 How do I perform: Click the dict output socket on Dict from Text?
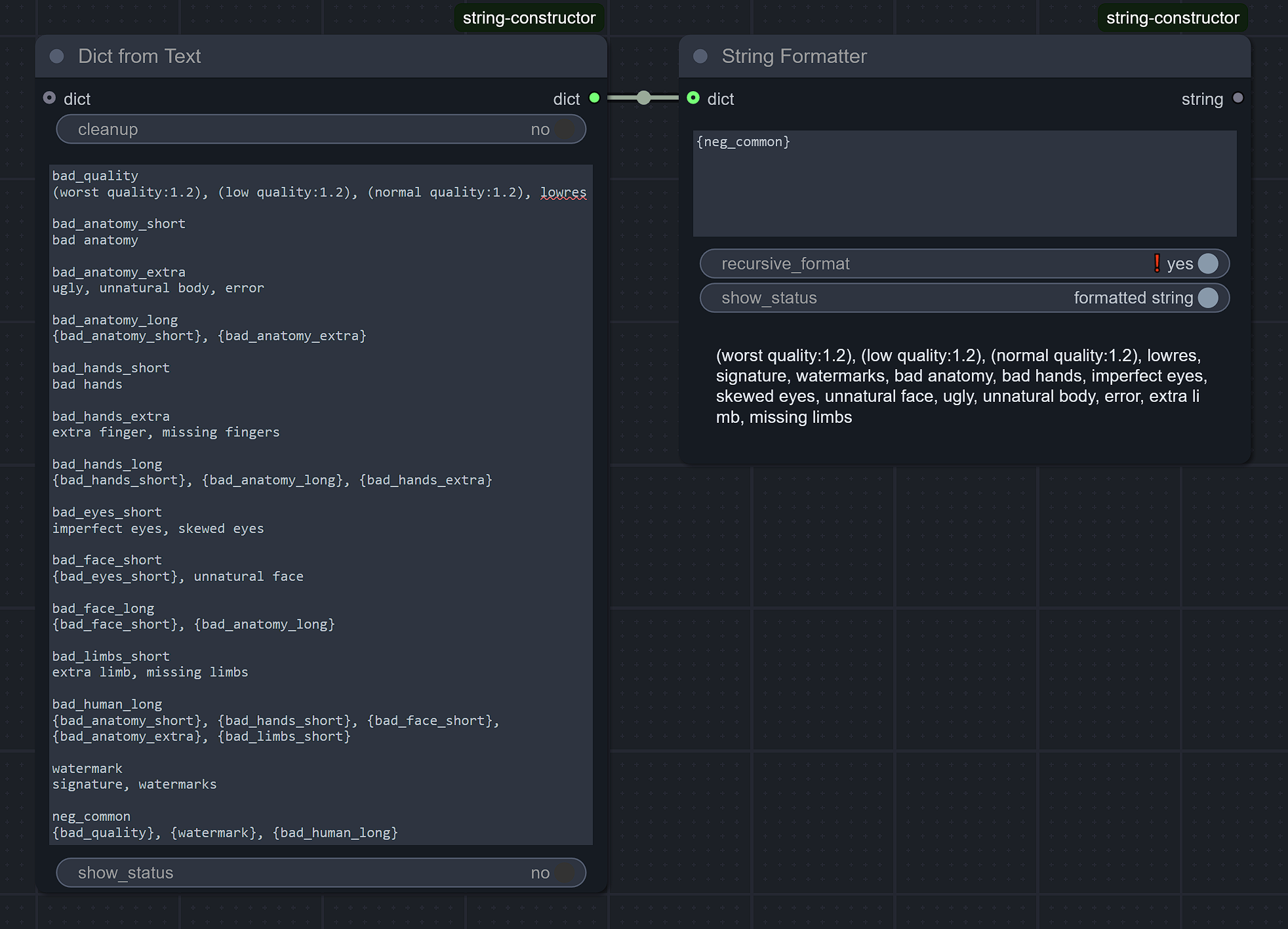coord(594,98)
